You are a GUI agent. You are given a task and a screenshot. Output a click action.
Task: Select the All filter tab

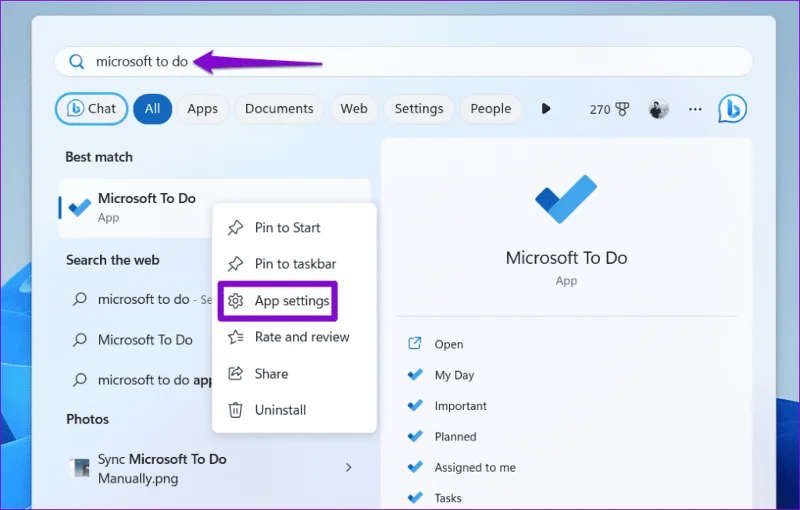click(152, 109)
